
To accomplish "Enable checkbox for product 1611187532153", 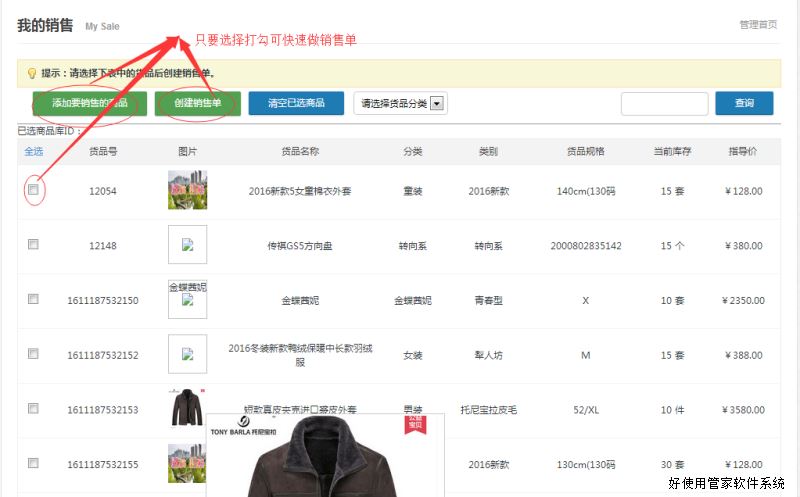I will point(33,408).
